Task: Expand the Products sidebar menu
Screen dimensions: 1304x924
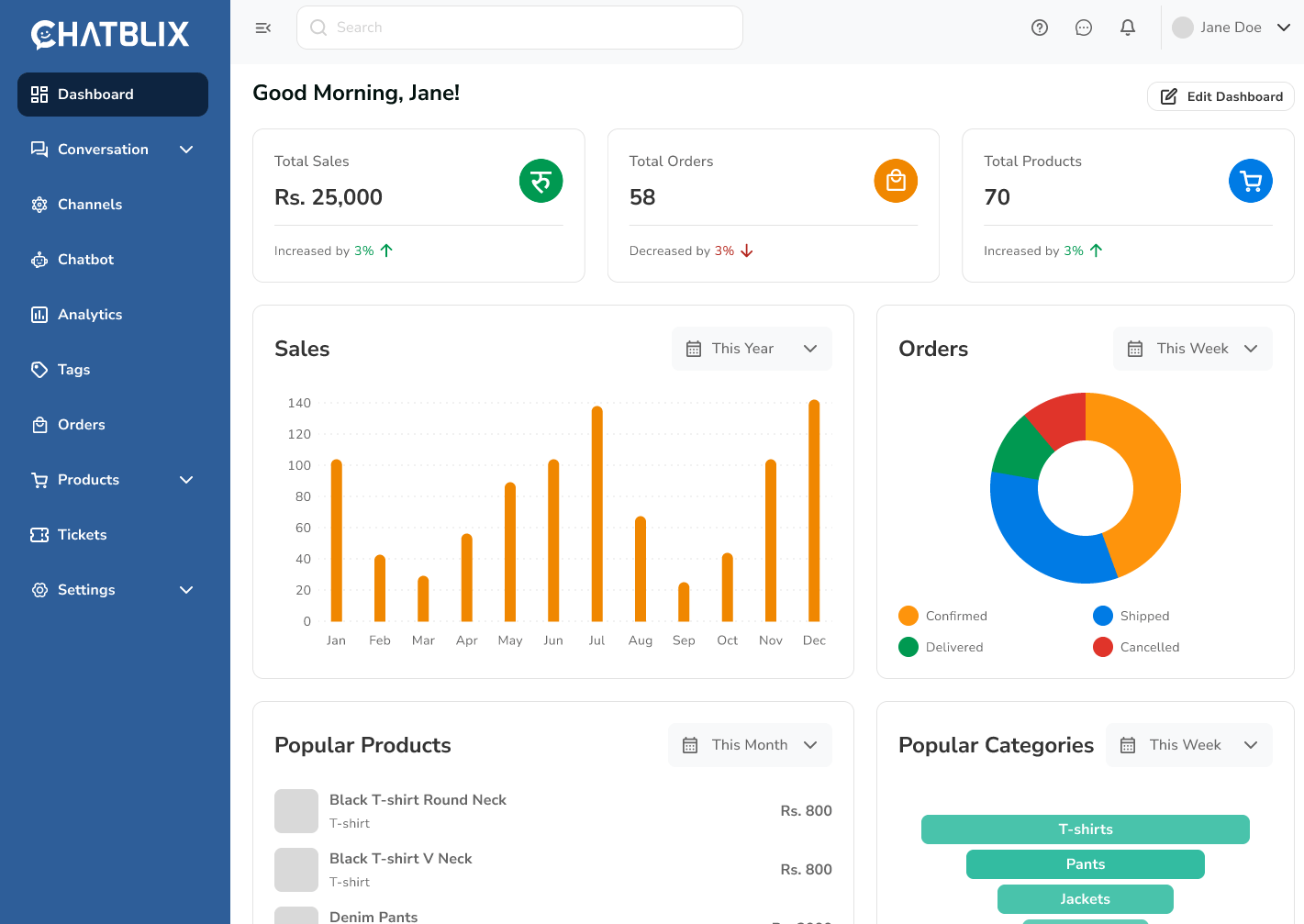Action: [88, 479]
